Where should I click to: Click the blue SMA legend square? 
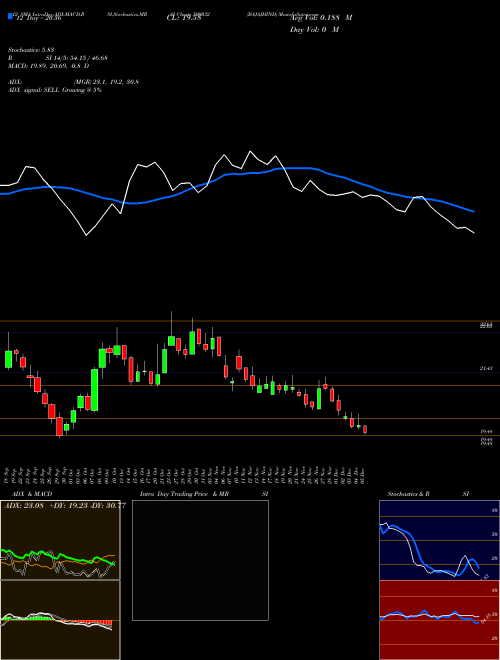pos(10,16)
